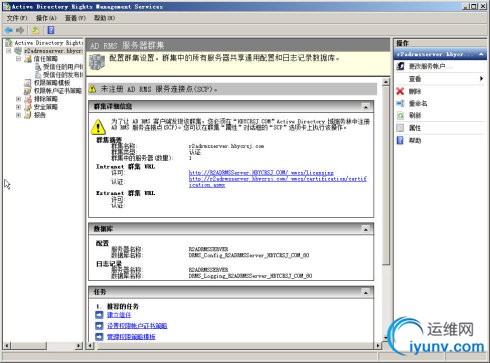
Task: Click the 建立信任 task link
Action: click(119, 315)
